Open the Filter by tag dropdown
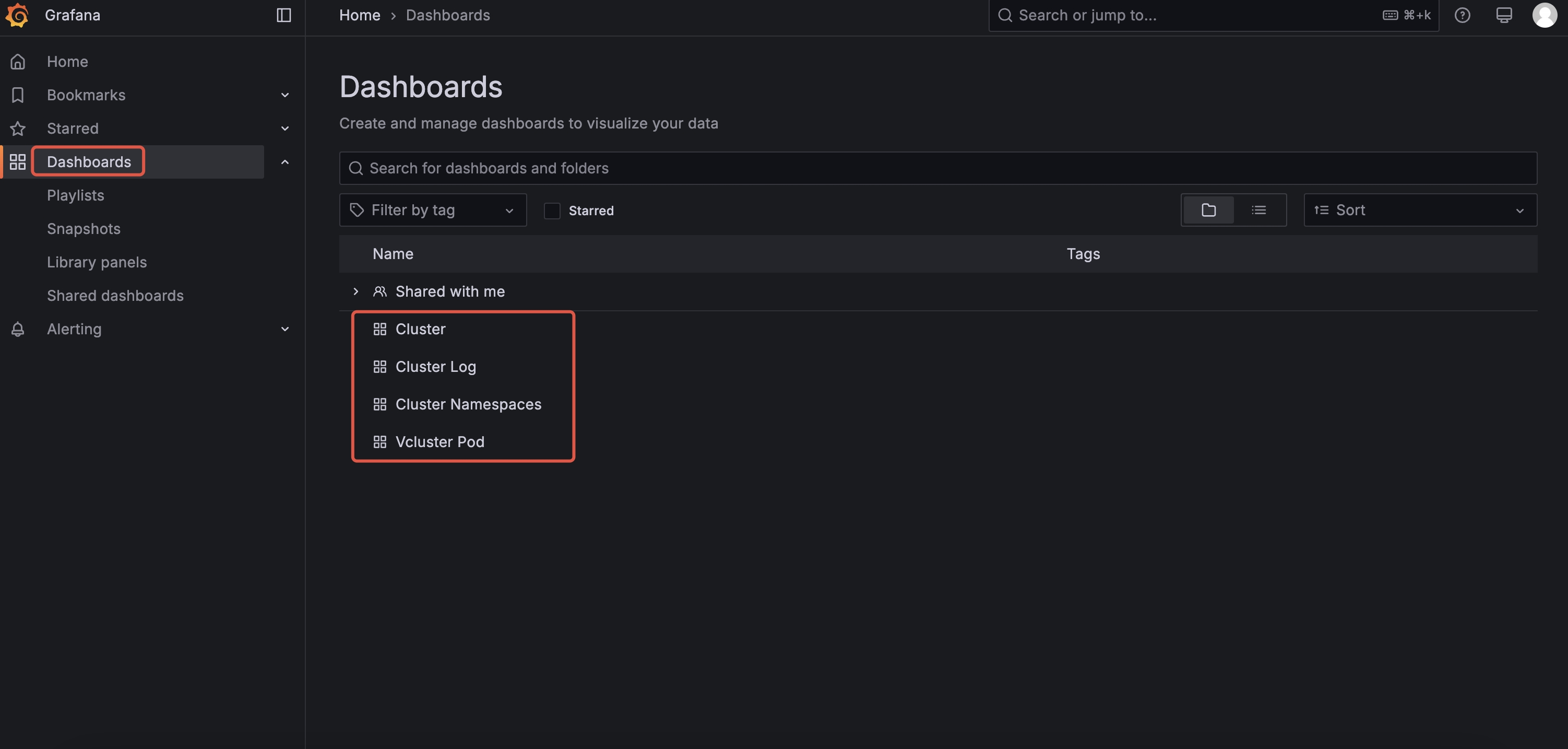 coord(433,210)
